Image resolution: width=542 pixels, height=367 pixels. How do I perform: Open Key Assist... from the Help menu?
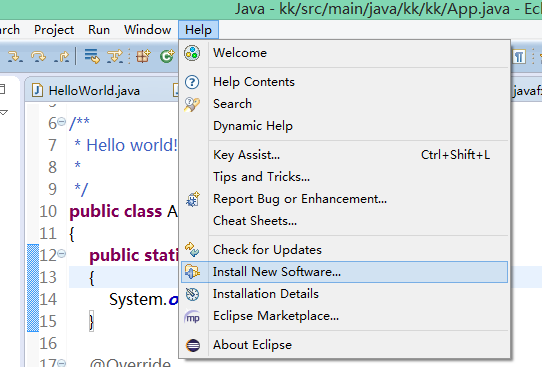click(x=344, y=155)
